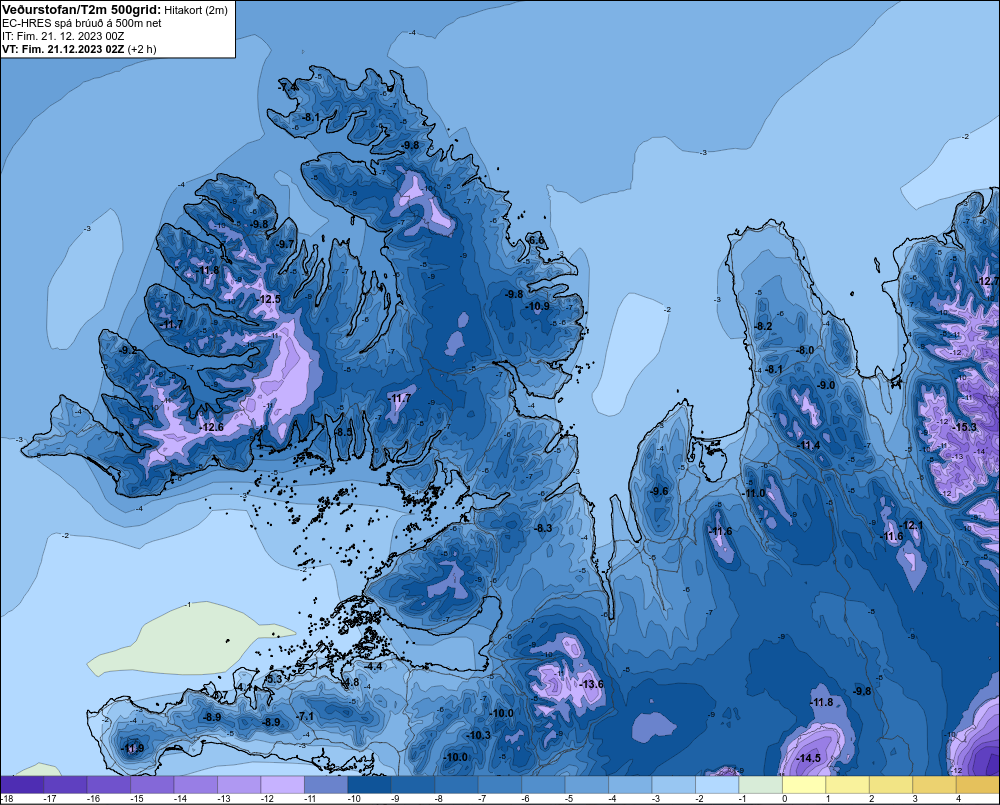The image size is (1000, 805).
Task: Click the lilac legend swatch between -12 and -11
Action: pyautogui.click(x=283, y=784)
